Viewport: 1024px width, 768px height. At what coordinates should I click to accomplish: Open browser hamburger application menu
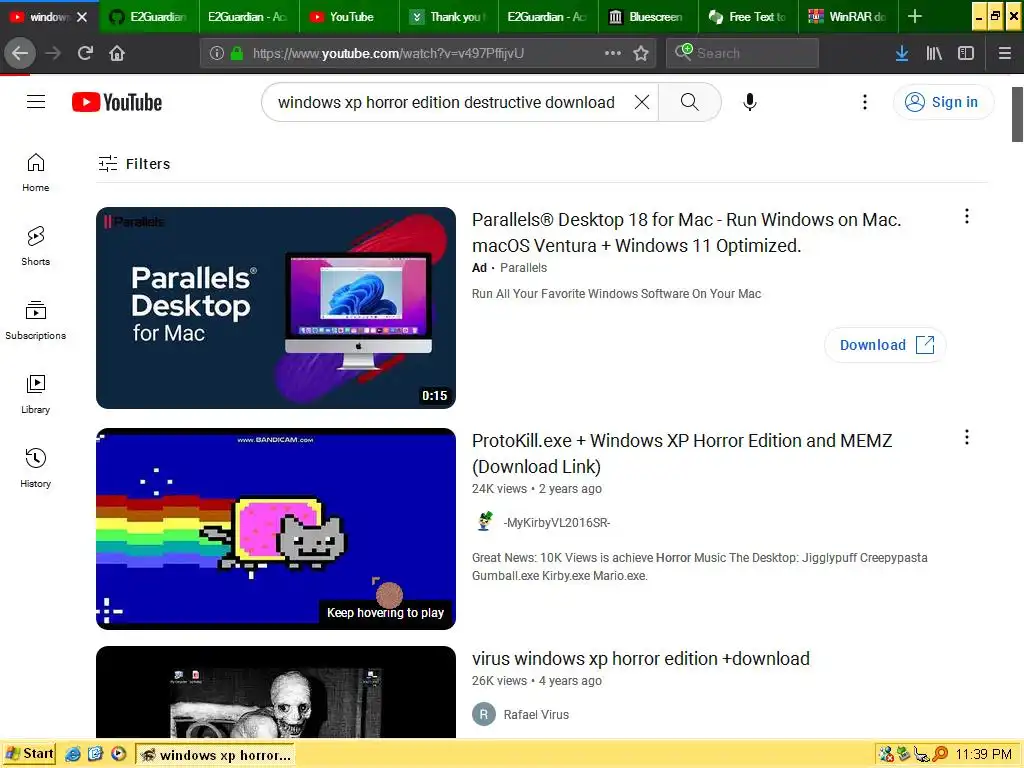pos(1004,53)
